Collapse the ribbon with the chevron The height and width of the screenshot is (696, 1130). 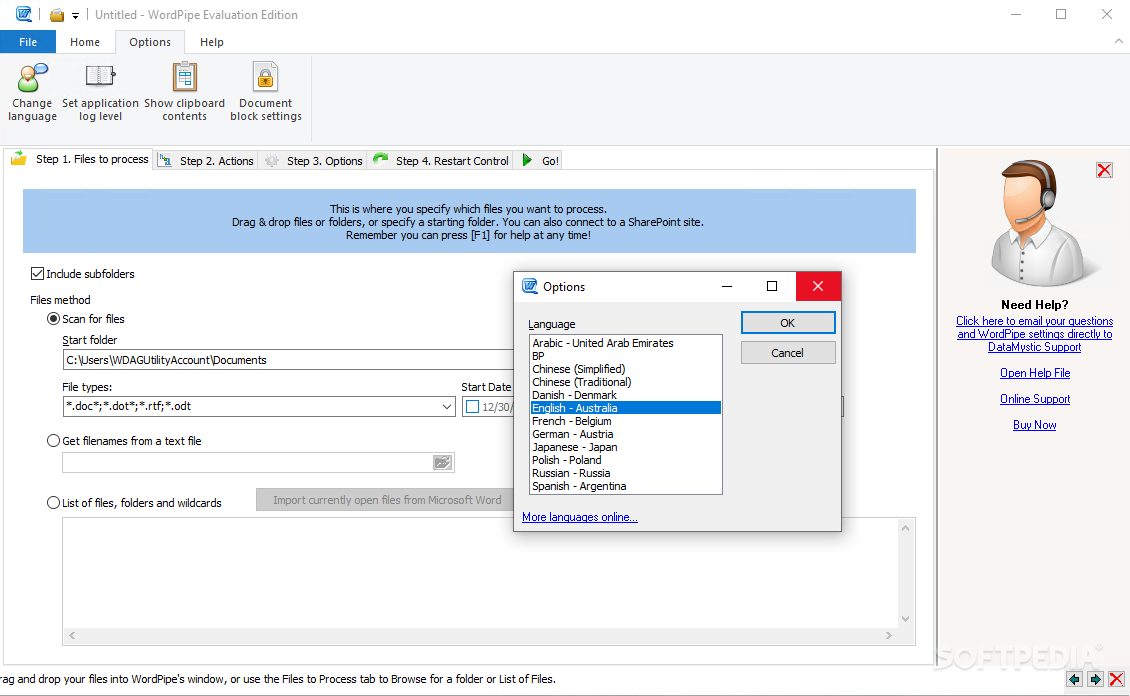point(1118,42)
